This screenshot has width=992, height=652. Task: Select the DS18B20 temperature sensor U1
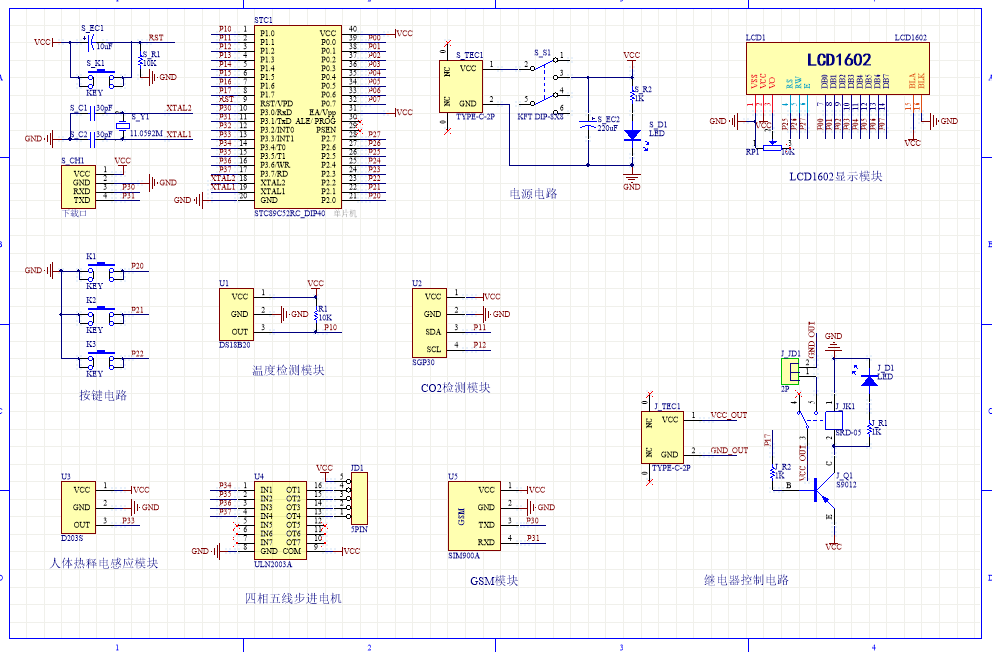240,314
